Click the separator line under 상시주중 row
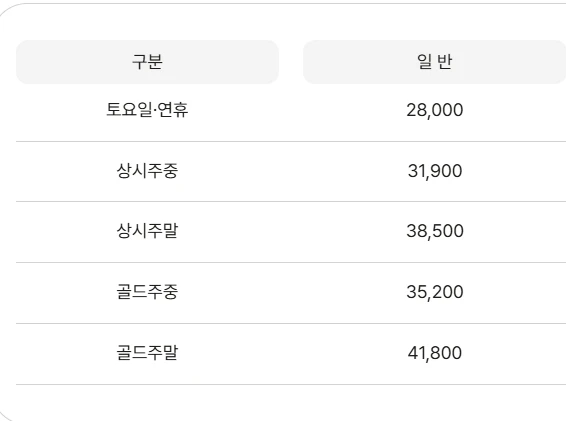 pyautogui.click(x=291, y=201)
